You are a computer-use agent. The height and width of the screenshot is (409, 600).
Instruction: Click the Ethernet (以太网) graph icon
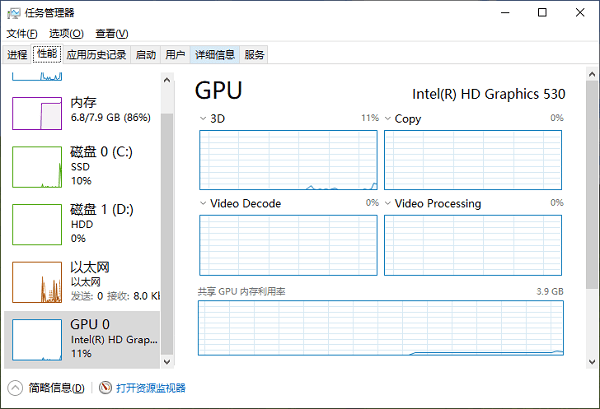coord(37,282)
